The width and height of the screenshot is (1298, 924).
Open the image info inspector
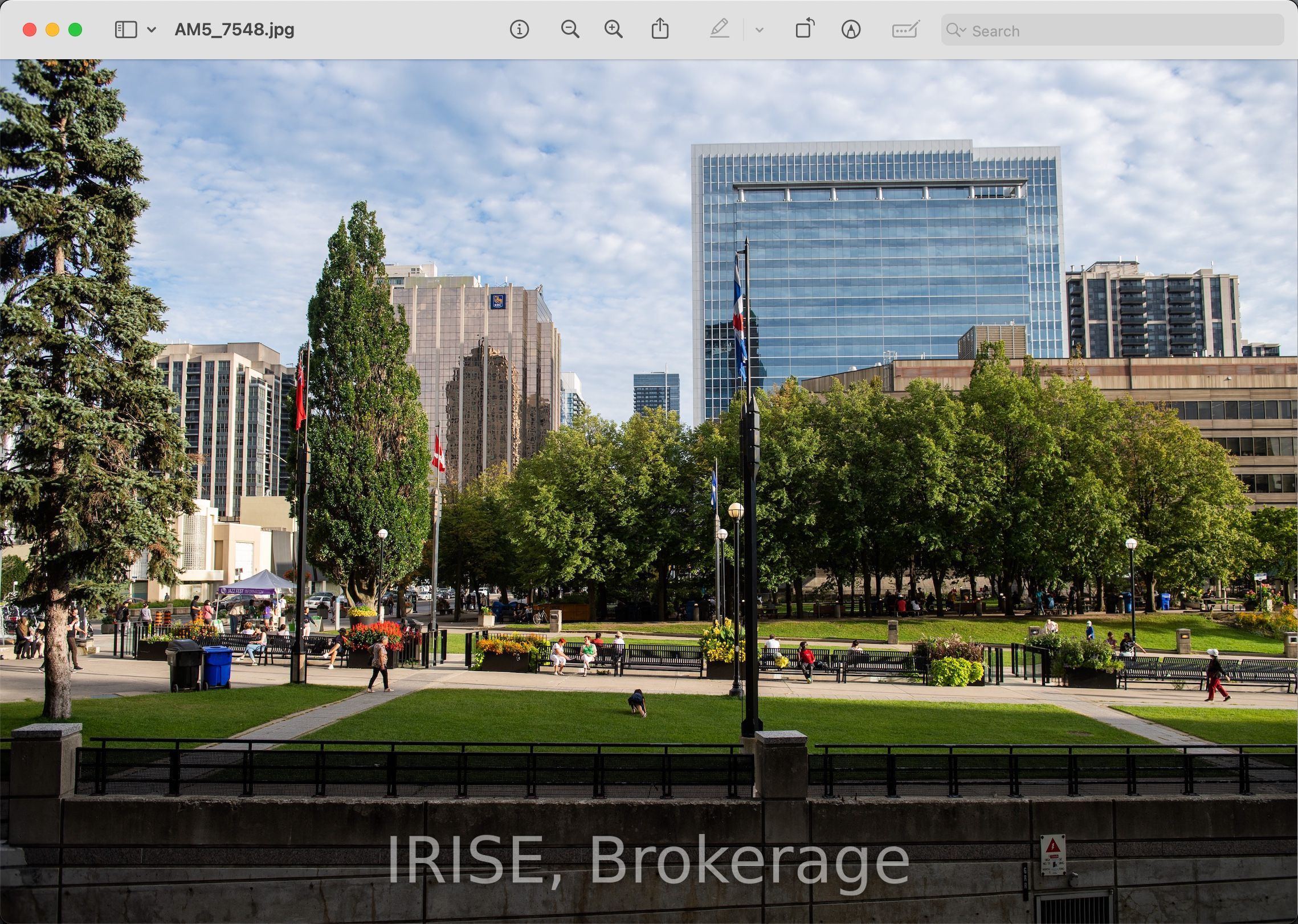click(x=519, y=29)
